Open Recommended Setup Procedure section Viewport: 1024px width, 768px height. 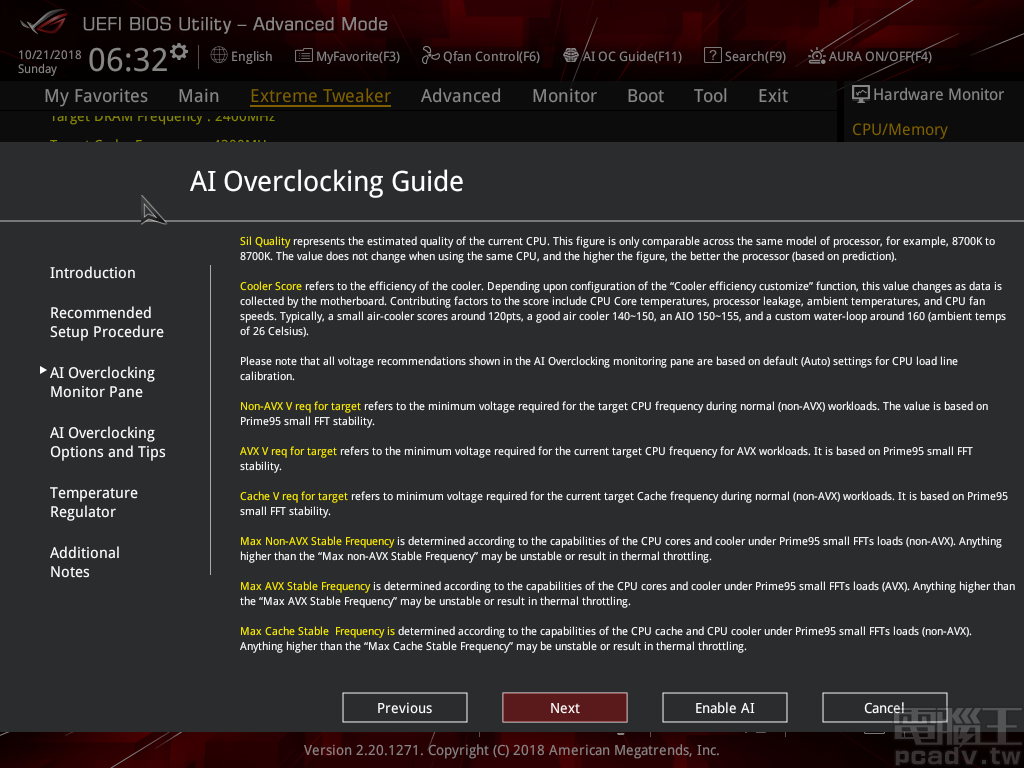click(x=107, y=322)
